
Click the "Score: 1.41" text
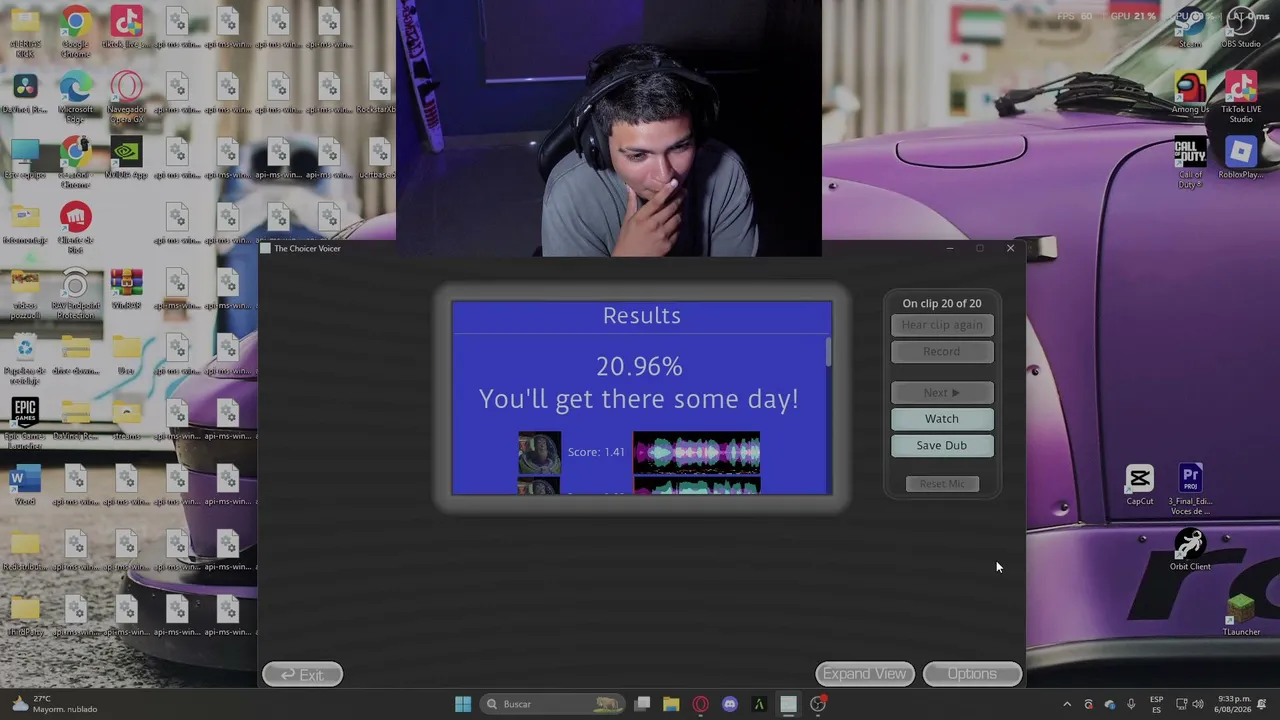(x=596, y=452)
